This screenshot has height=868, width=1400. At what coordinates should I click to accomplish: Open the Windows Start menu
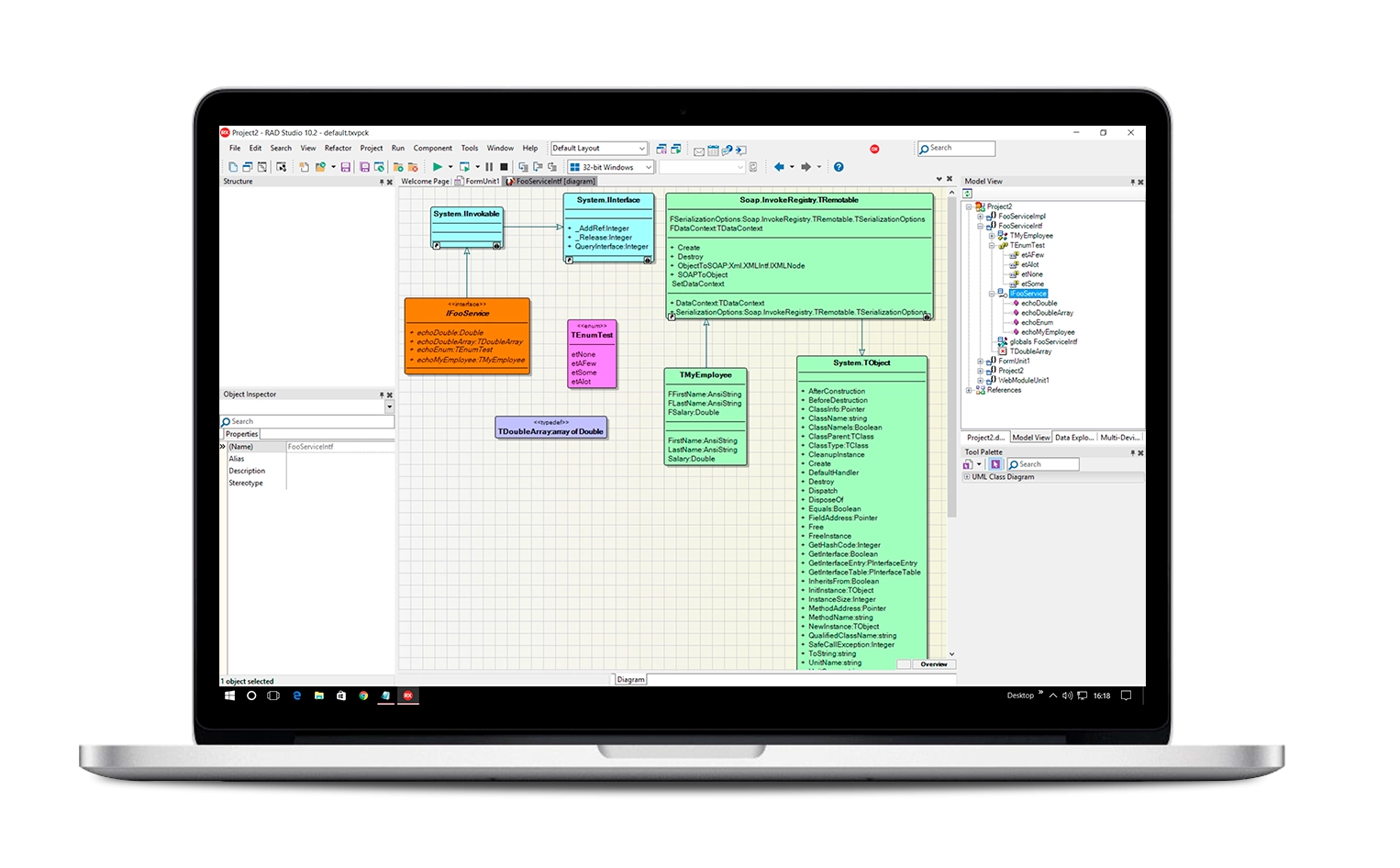(229, 696)
